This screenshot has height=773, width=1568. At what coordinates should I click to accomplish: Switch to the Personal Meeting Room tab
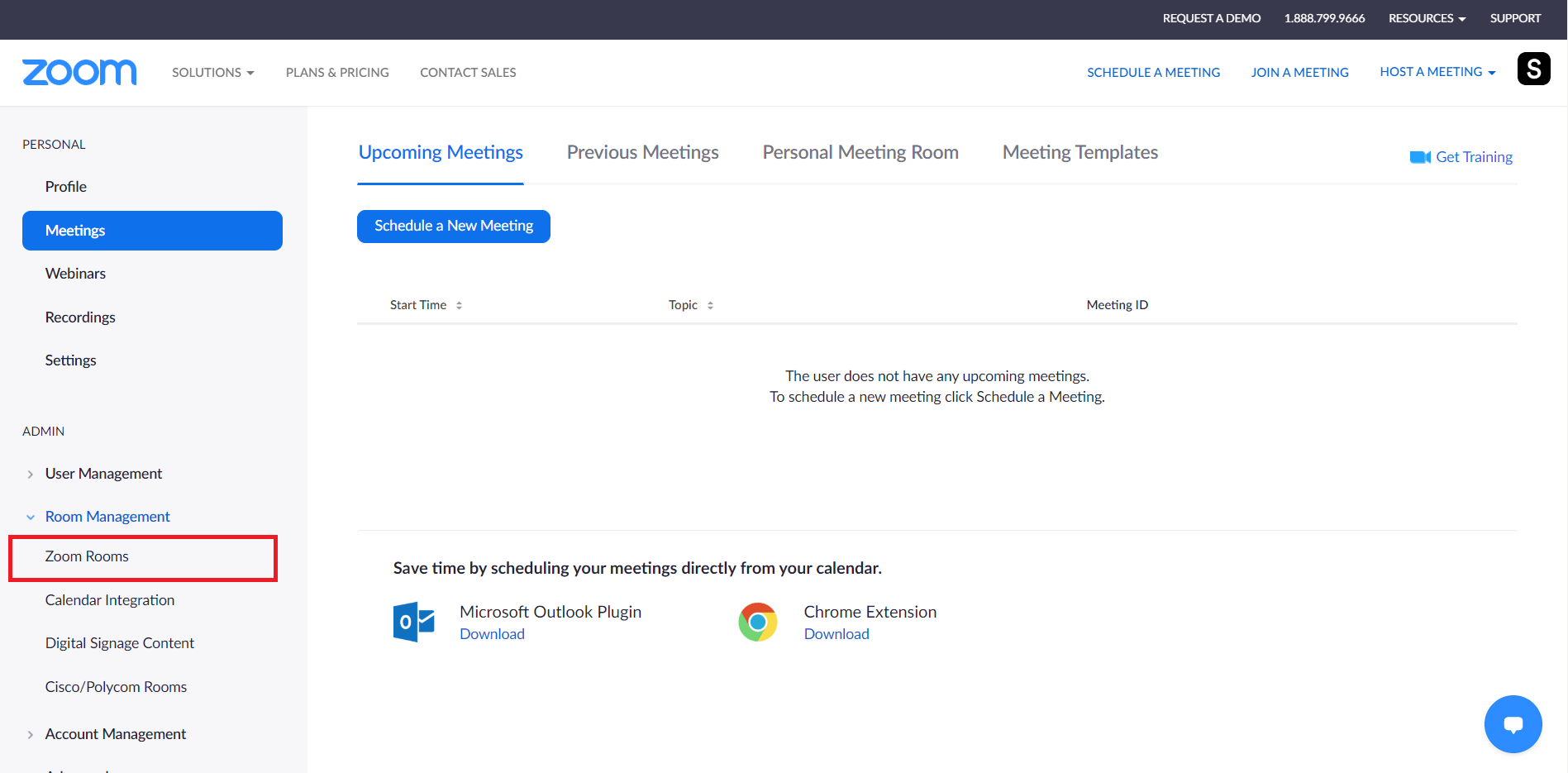[860, 152]
